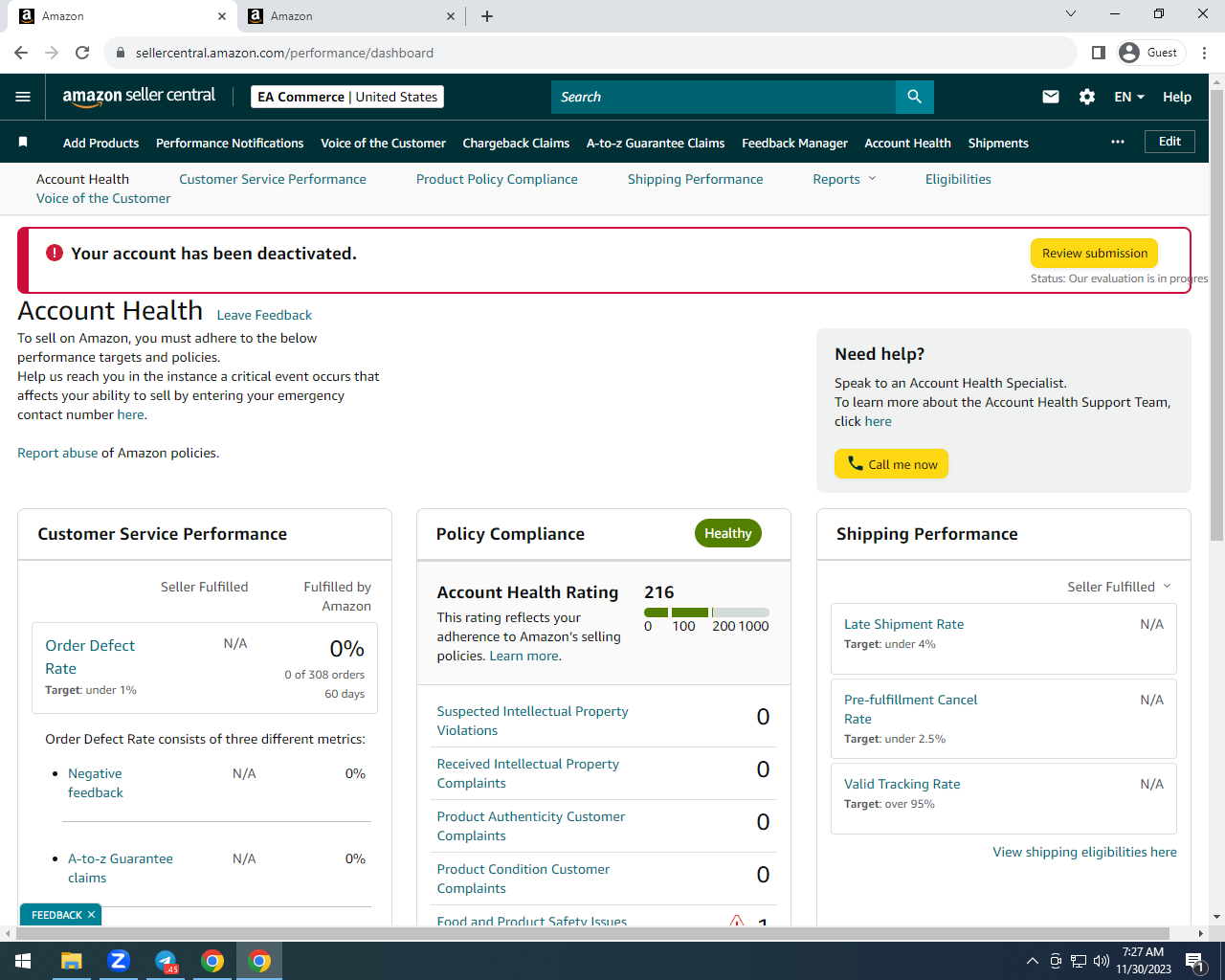Click the Leave Feedback link
1225x980 pixels.
pos(264,315)
